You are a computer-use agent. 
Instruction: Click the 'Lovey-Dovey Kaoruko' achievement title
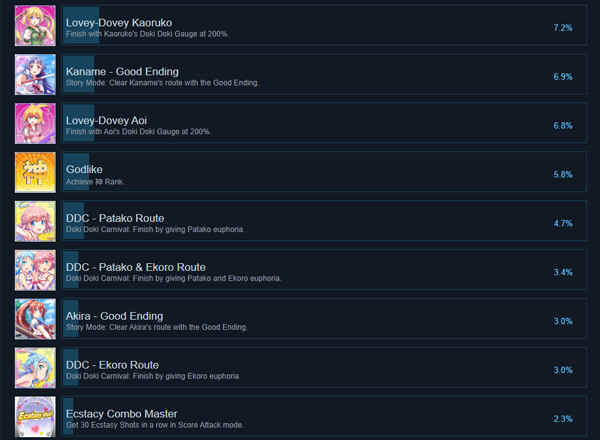pos(119,23)
